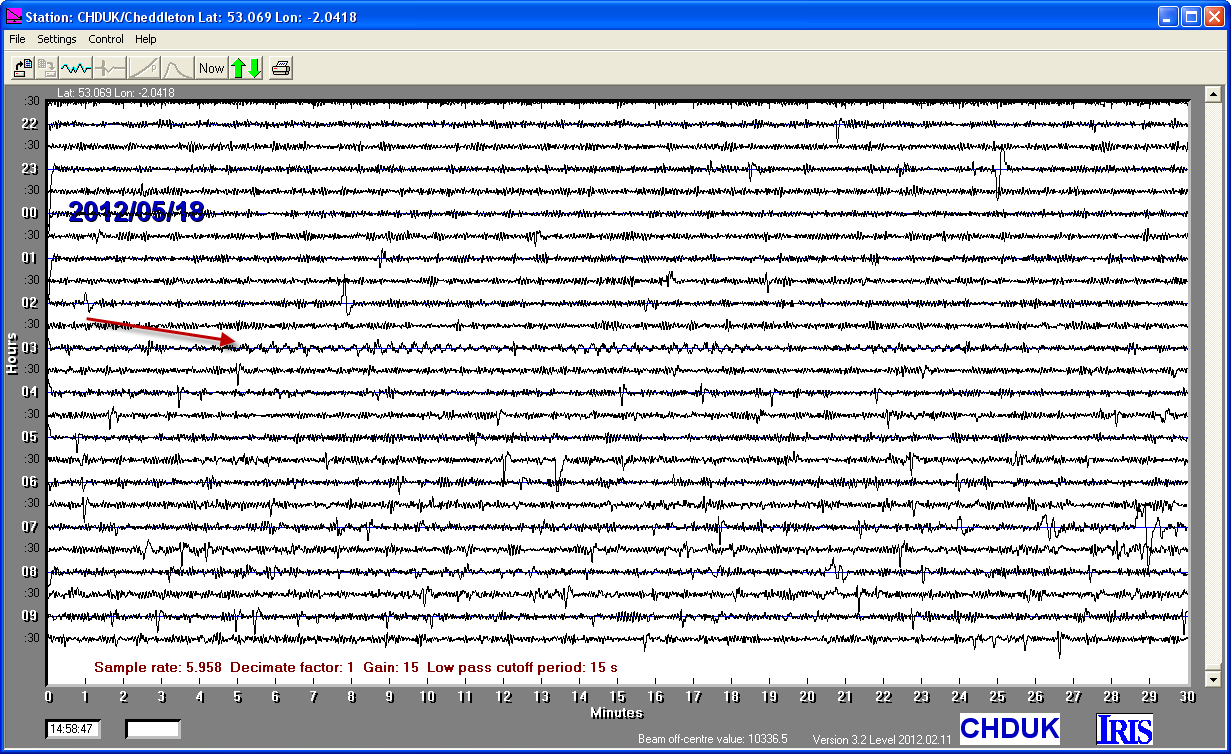
Task: Click the greyed P-pick ramp toolbar icon
Action: point(144,68)
